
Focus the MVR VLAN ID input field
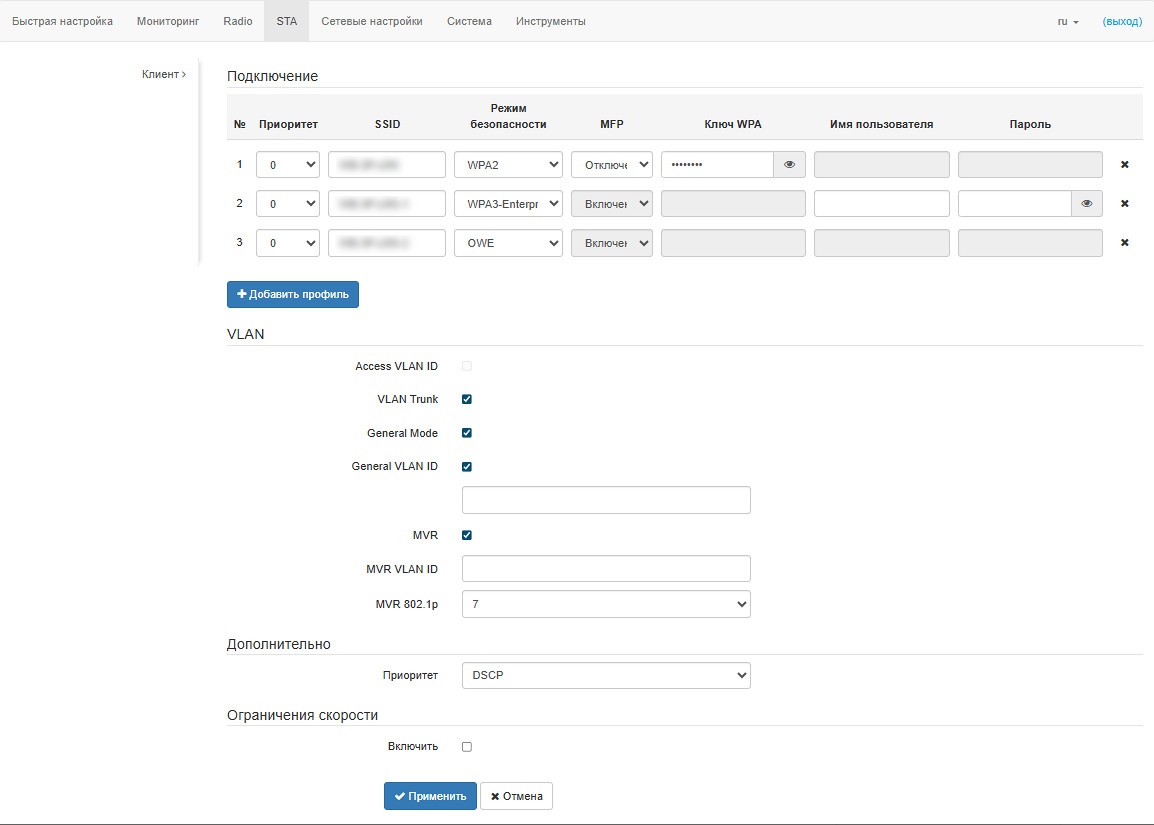tap(606, 569)
